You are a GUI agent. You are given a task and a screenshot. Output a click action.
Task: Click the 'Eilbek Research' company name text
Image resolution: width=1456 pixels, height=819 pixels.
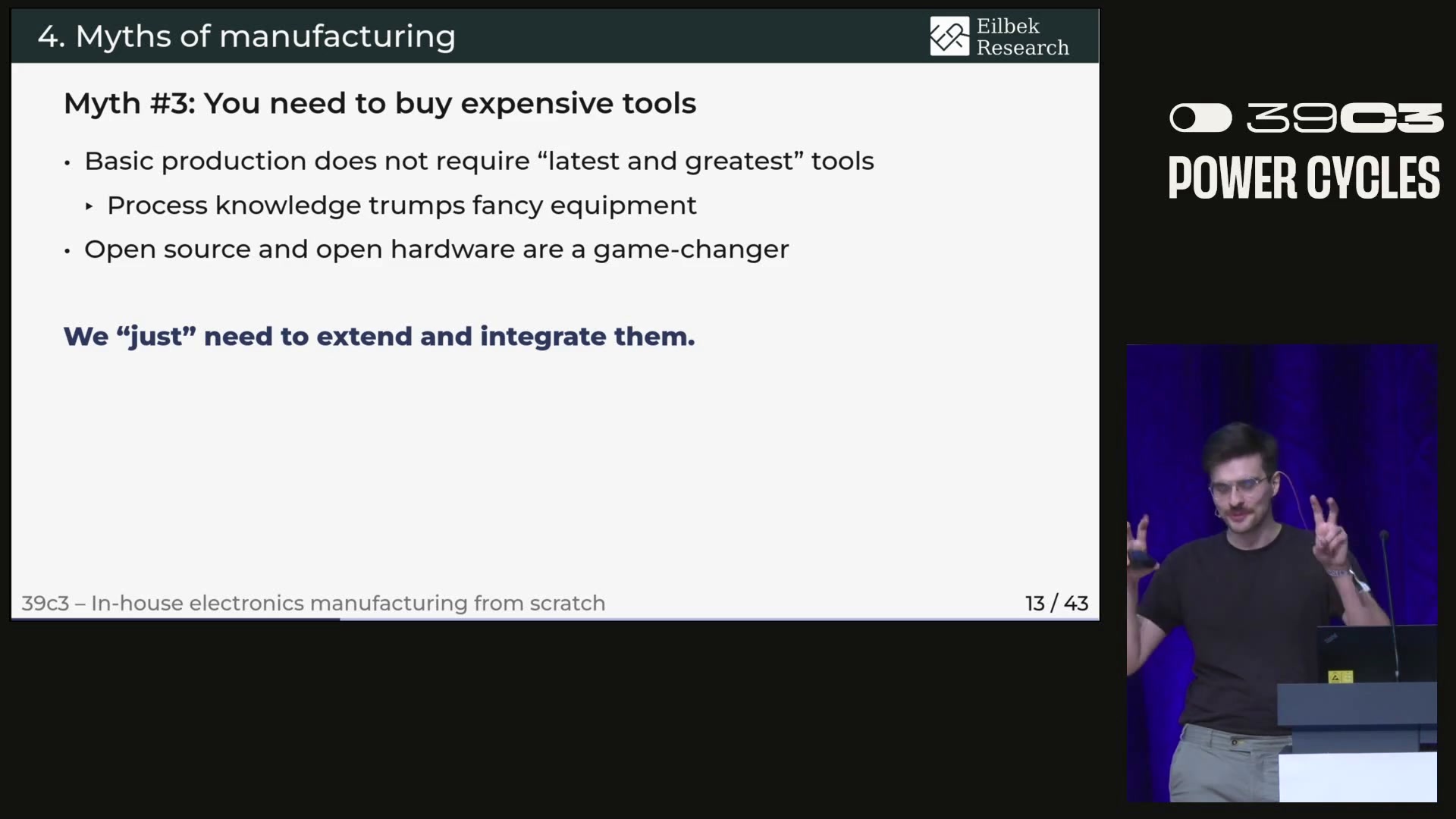coord(1021,36)
